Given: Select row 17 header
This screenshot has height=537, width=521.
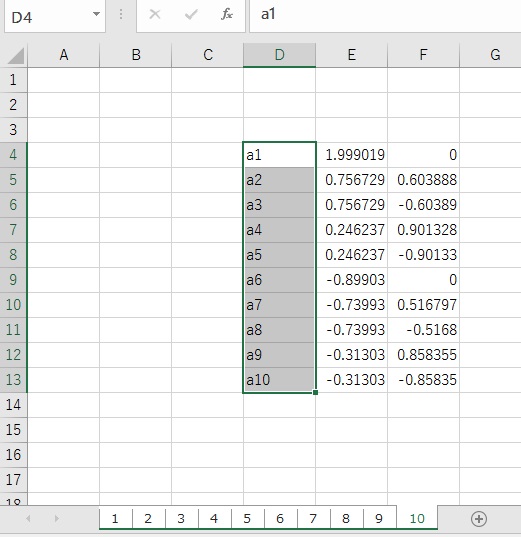Looking at the screenshot, I should click(x=13, y=480).
